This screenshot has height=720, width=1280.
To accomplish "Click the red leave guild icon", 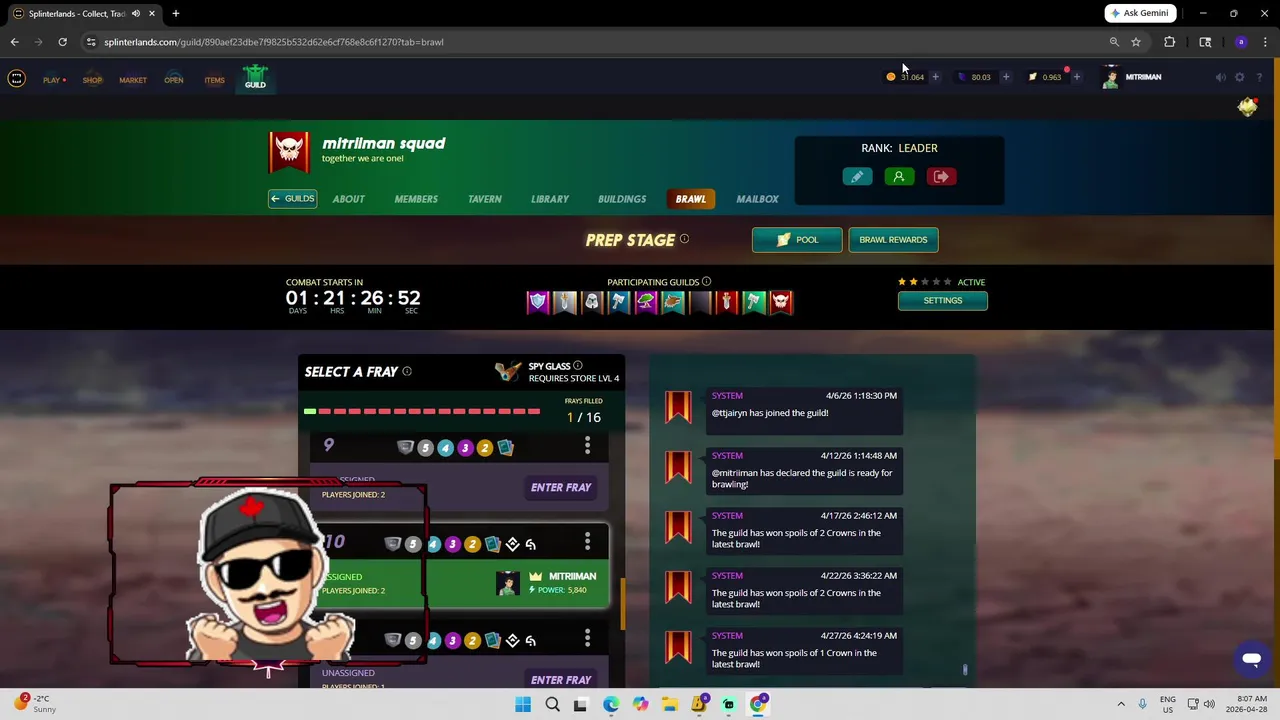I will [941, 176].
